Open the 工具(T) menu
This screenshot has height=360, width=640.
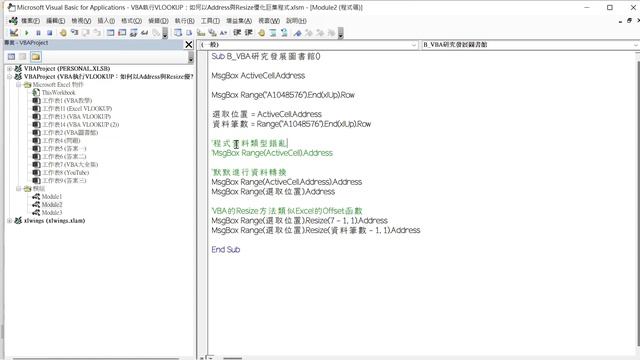[x=210, y=21]
